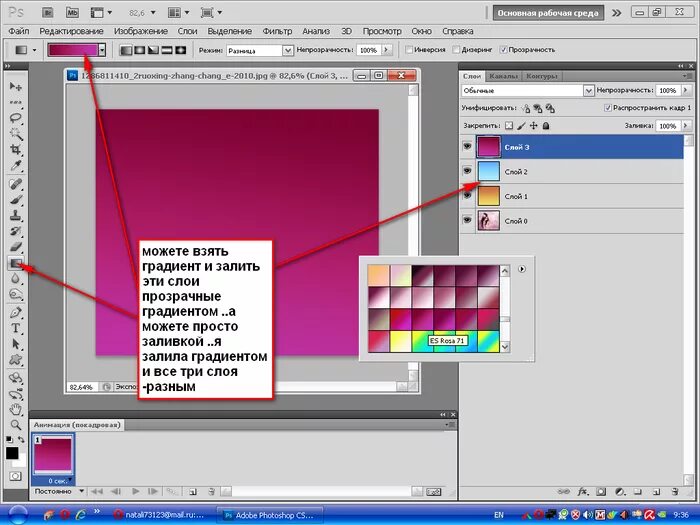Screen dimensions: 700x525
Task: Open the Фильтр menu
Action: [277, 31]
